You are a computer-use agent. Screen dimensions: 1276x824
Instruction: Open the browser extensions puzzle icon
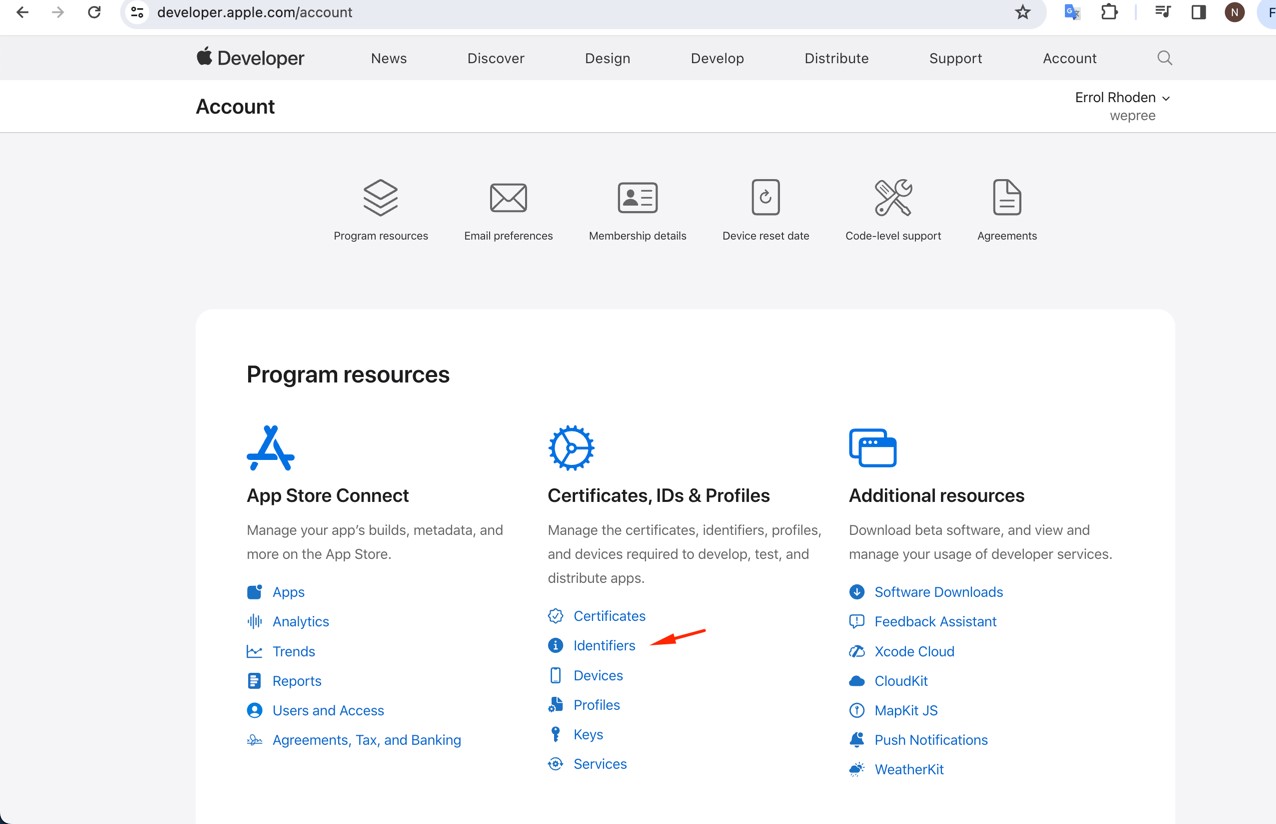point(1109,13)
